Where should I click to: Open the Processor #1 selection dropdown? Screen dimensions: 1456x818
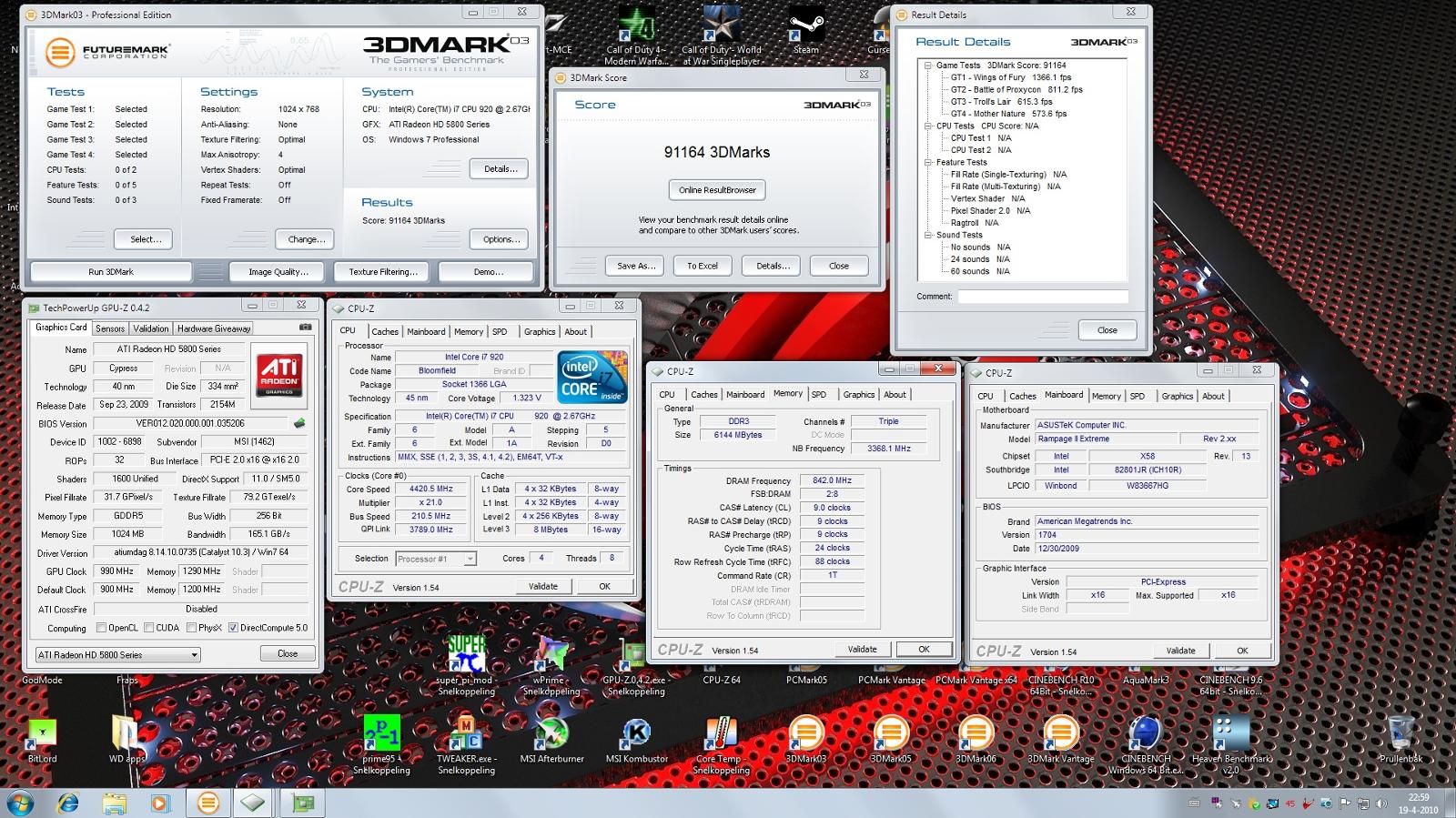coord(436,559)
